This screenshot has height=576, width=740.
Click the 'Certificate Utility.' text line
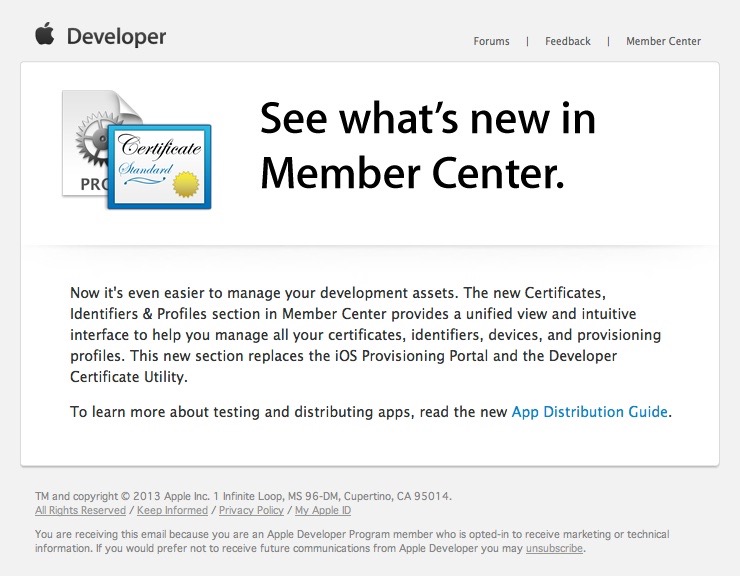tap(129, 377)
